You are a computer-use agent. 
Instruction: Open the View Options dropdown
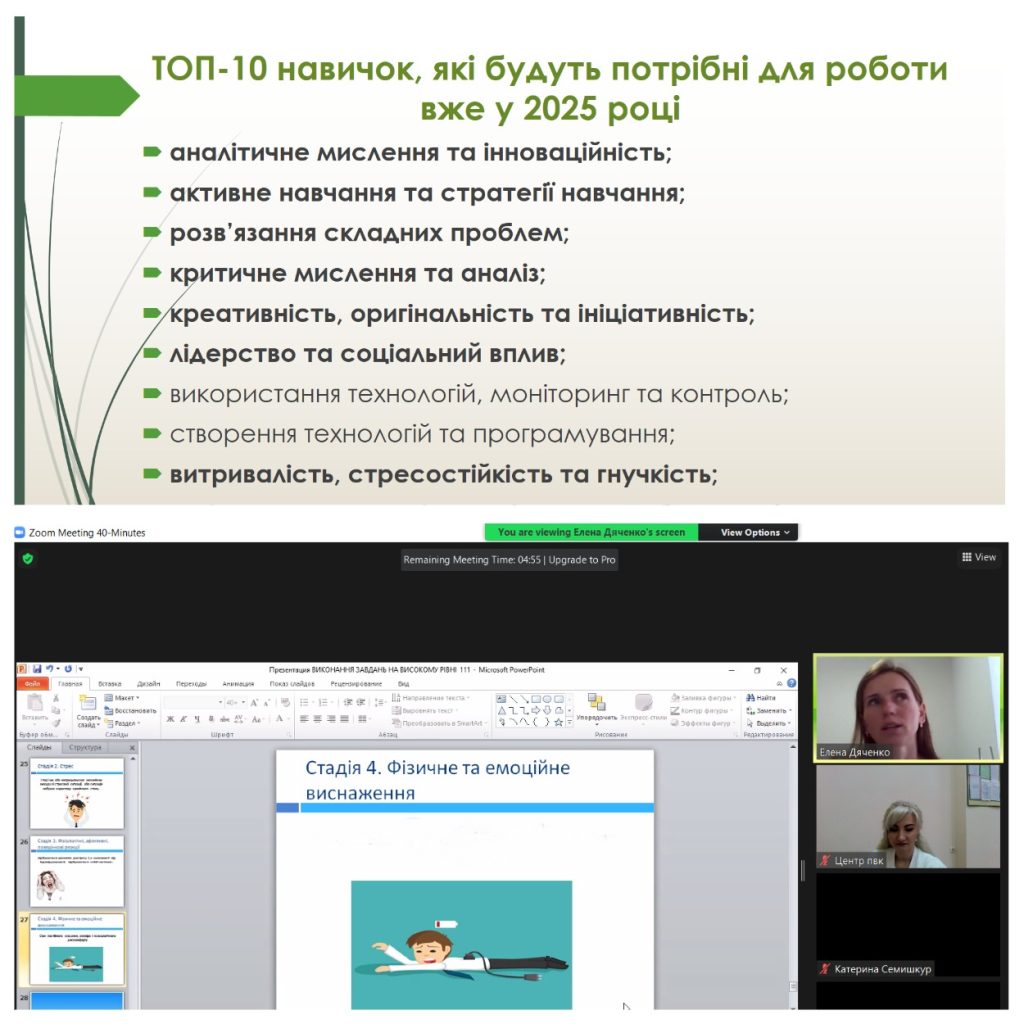(755, 533)
